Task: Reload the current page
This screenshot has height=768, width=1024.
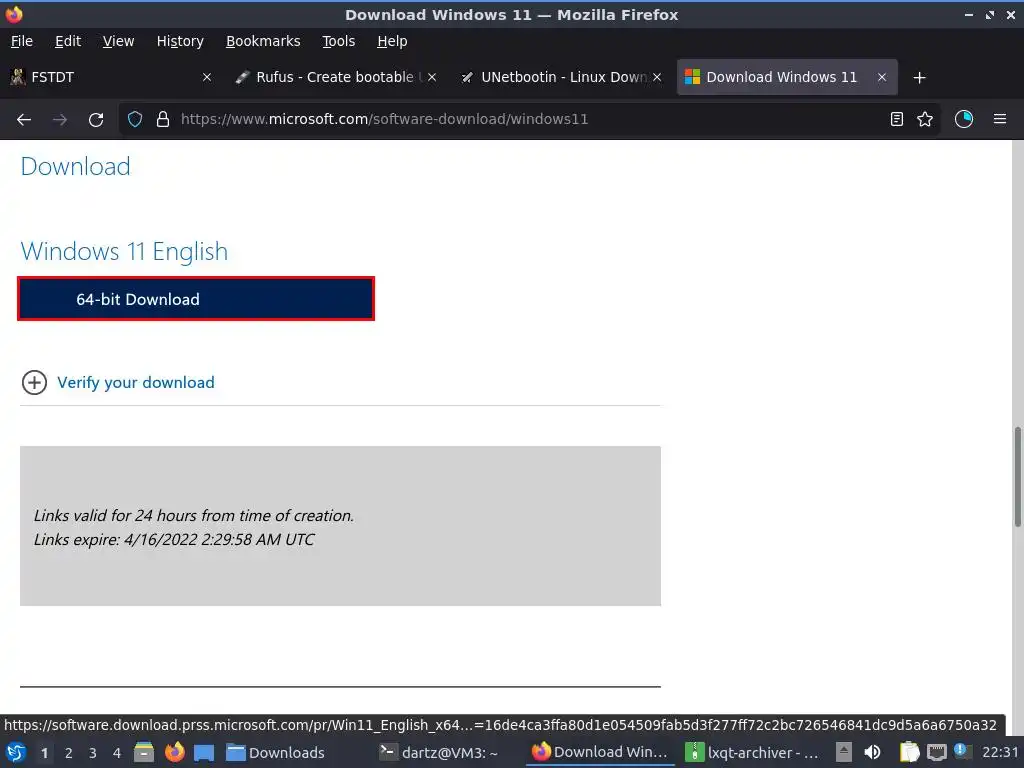Action: tap(96, 120)
